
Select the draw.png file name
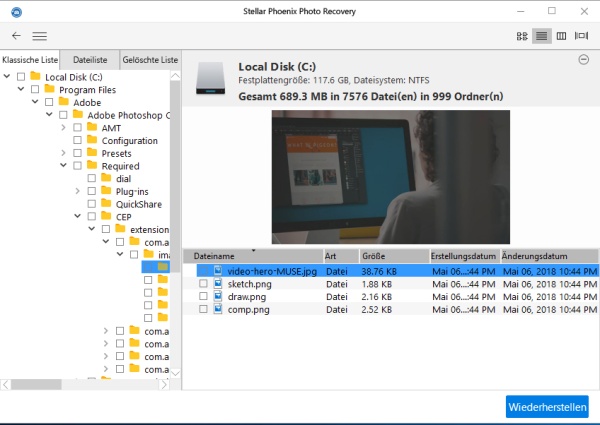[247, 296]
